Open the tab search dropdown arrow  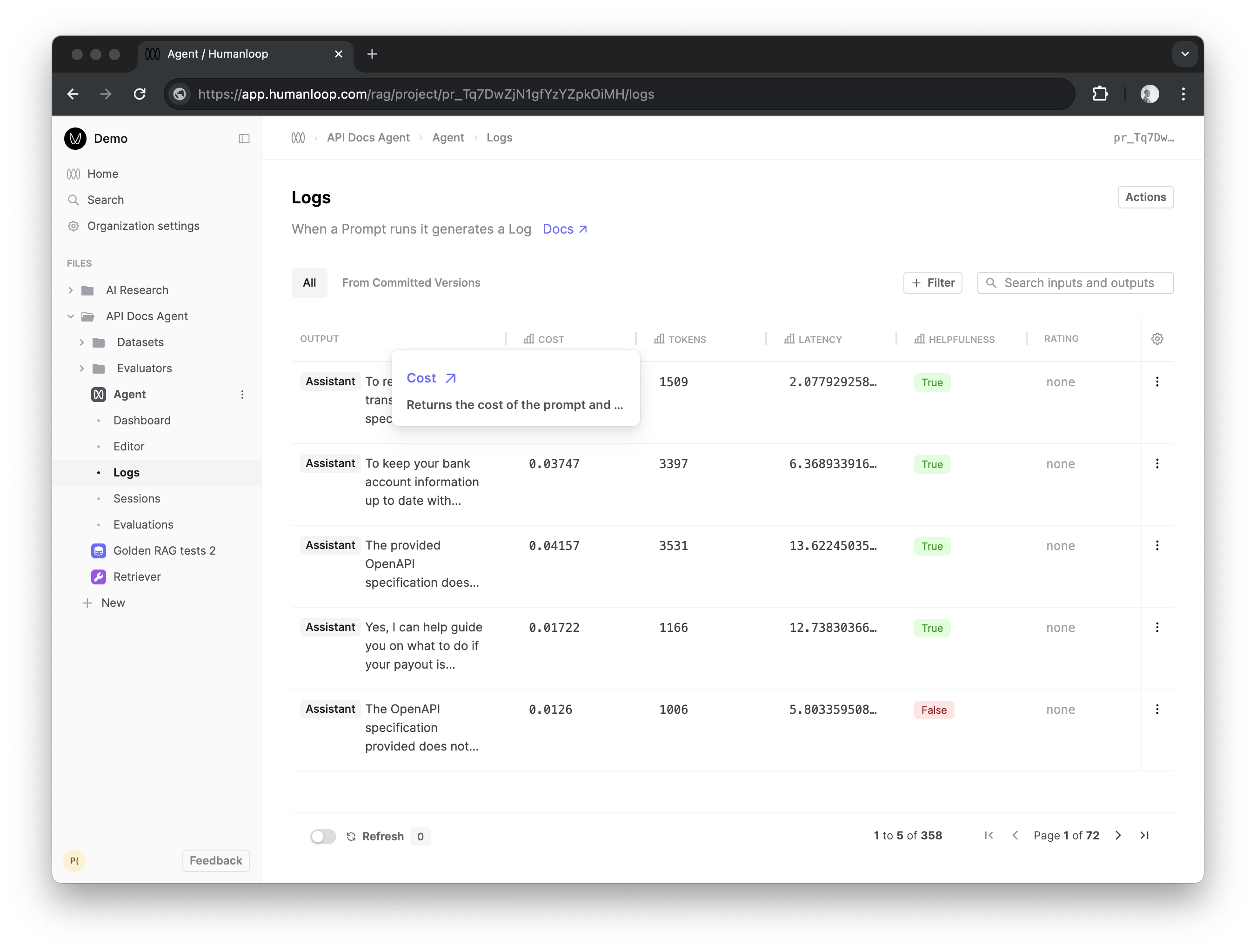pyautogui.click(x=1184, y=54)
